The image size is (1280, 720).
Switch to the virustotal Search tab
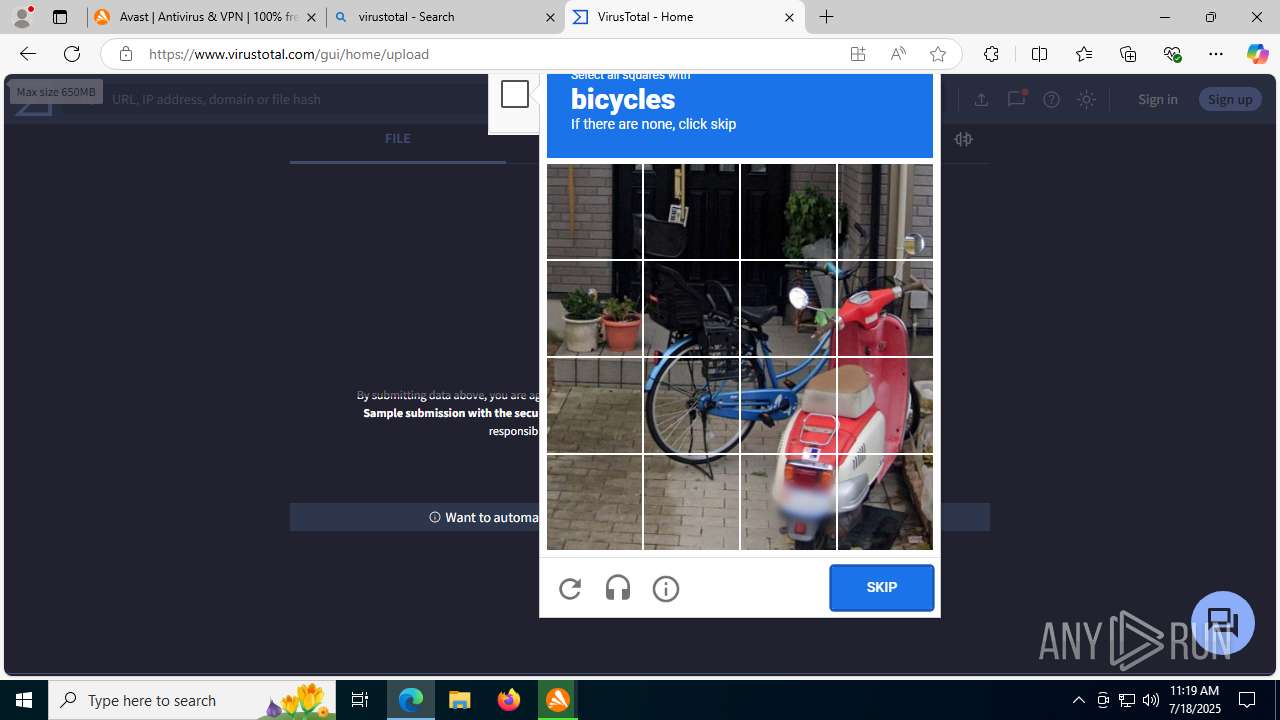click(445, 17)
